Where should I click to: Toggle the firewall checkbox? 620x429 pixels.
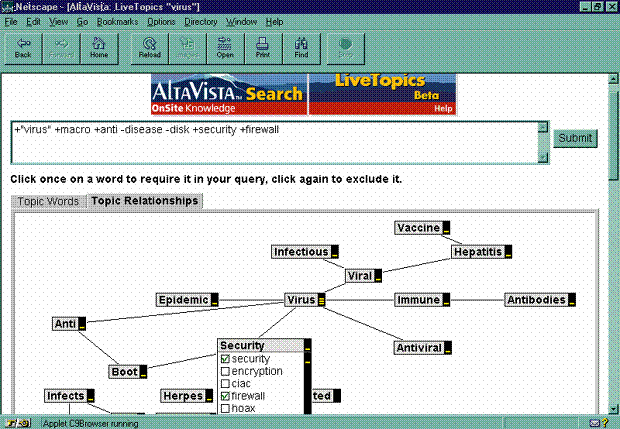tap(225, 396)
